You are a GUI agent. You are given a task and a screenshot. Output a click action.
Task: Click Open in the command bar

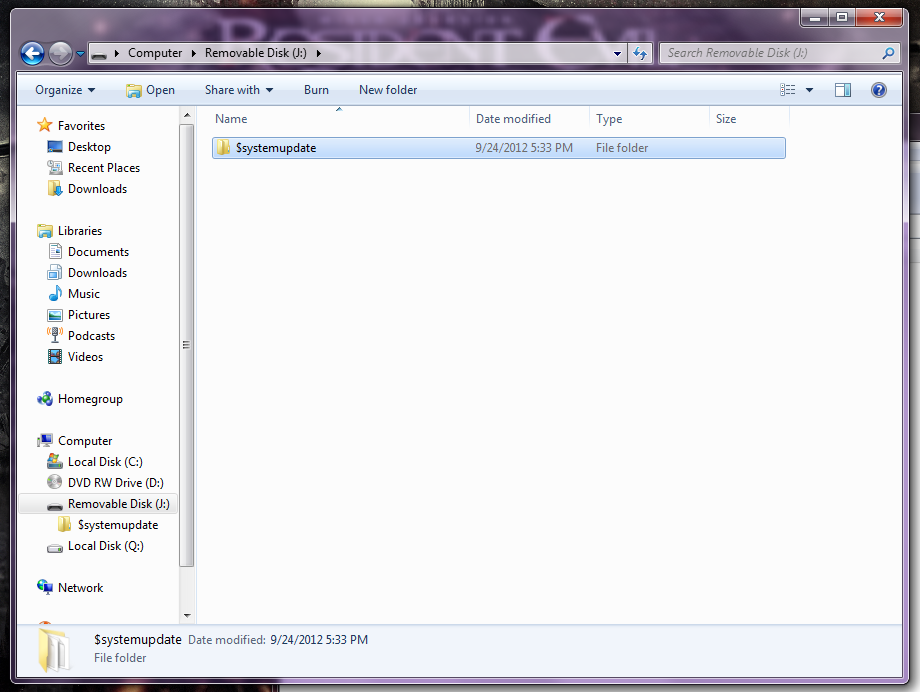(150, 90)
